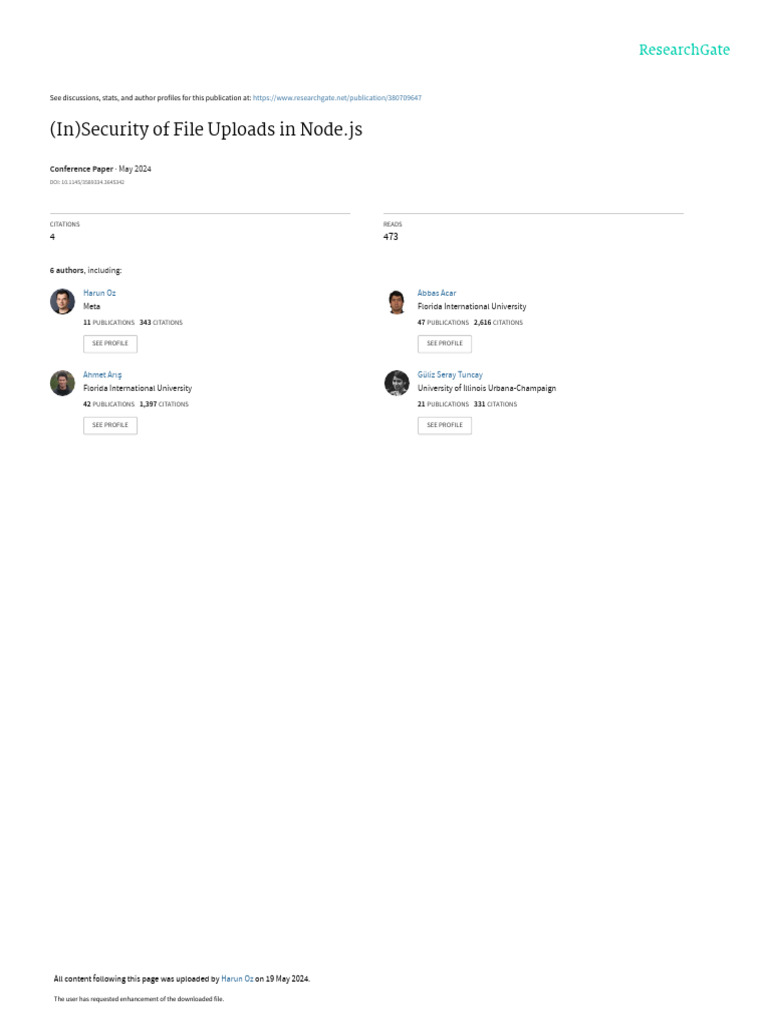Open Güliz Seray Tuncay author name link
The width and height of the screenshot is (768, 1024).
tap(450, 375)
